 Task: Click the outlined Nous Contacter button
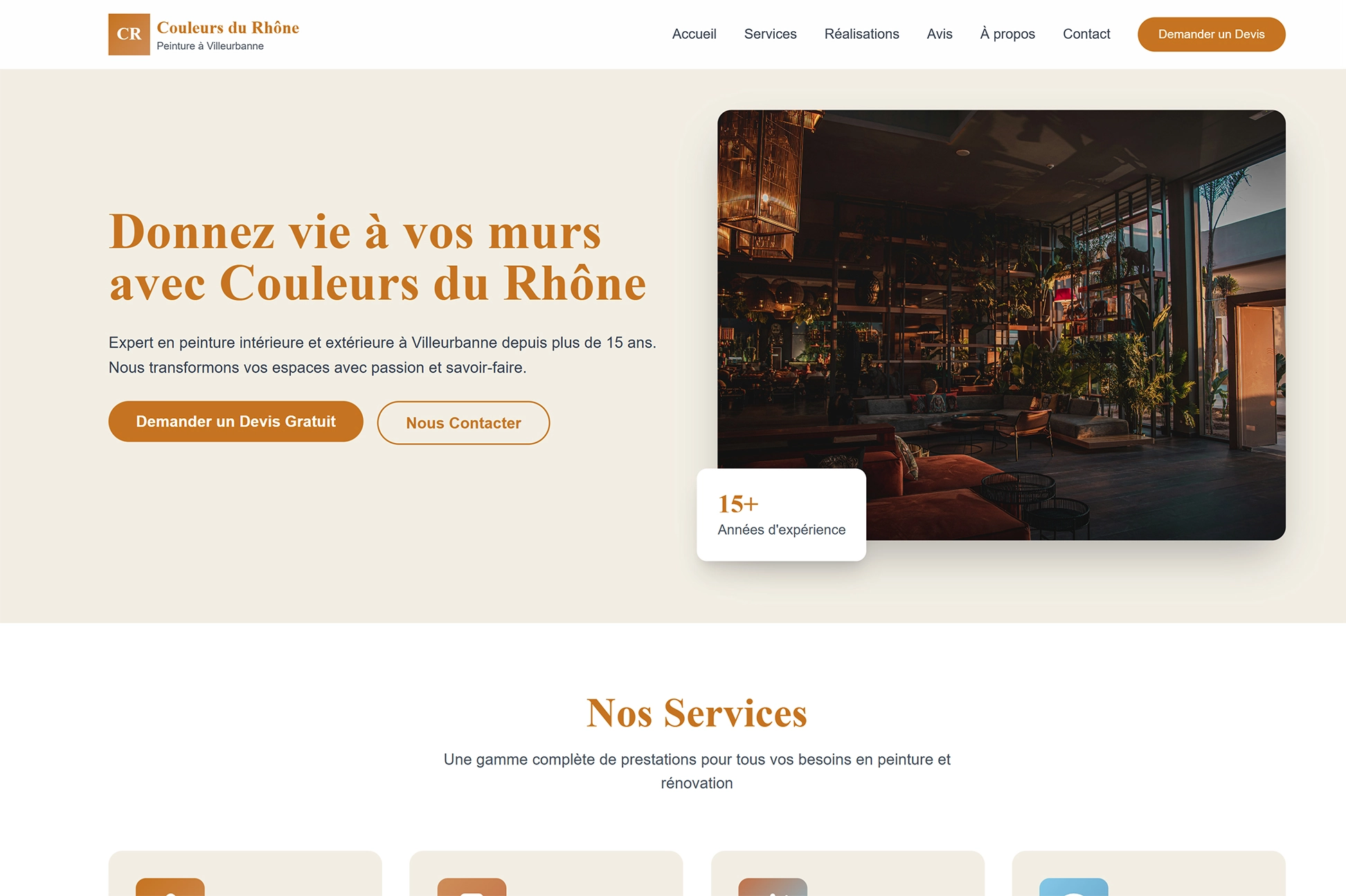[x=463, y=422]
